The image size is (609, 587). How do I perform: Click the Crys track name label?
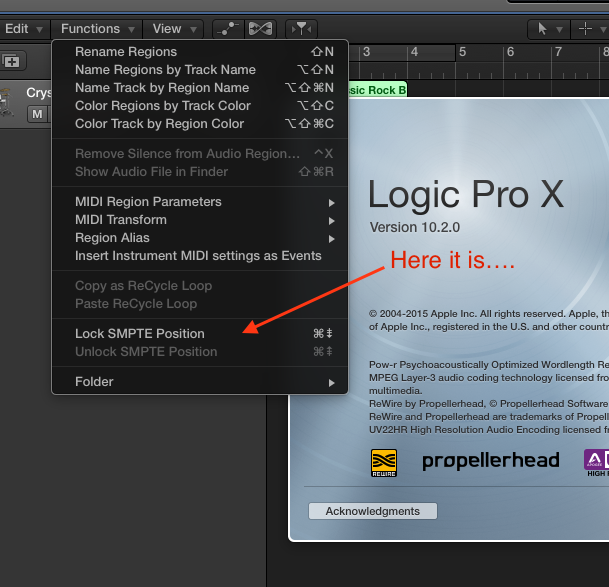[x=39, y=93]
